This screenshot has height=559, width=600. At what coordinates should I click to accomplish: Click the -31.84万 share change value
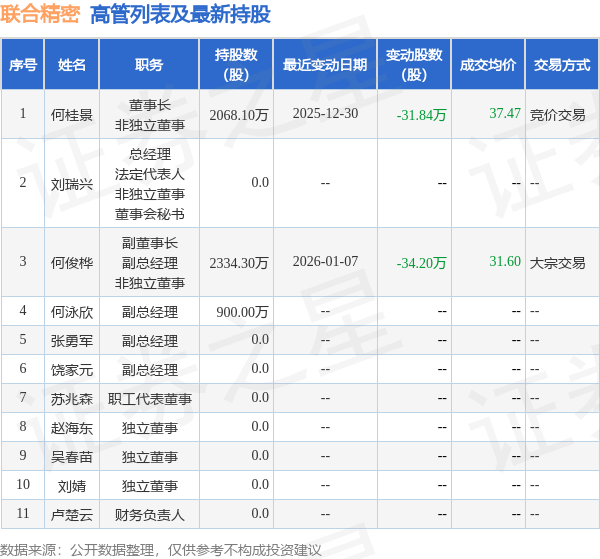(421, 115)
